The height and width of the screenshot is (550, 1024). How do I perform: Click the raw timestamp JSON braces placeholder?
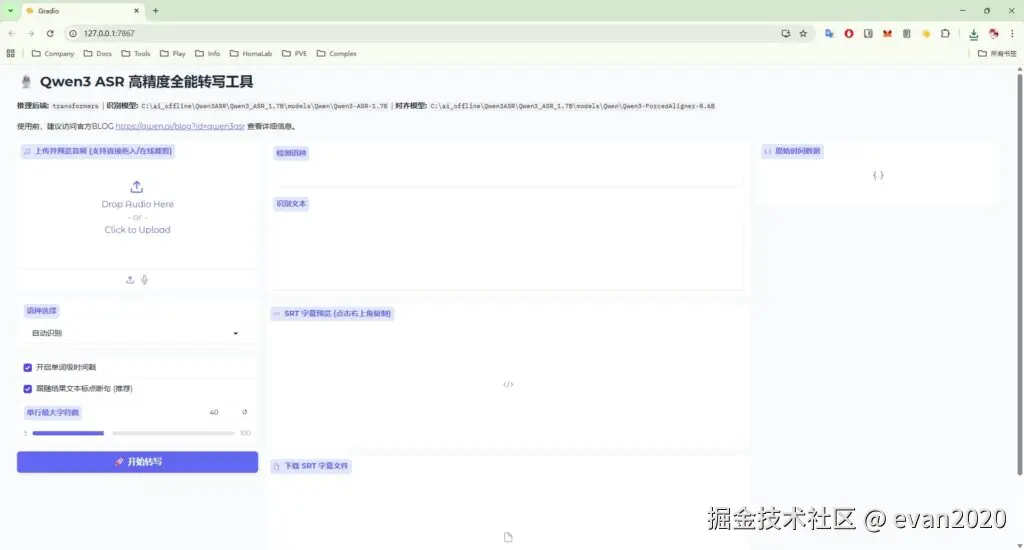coord(878,175)
